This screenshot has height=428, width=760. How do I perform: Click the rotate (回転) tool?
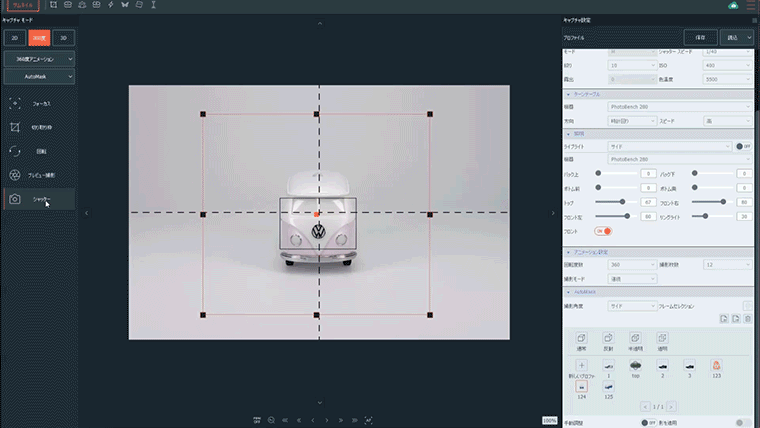click(39, 151)
